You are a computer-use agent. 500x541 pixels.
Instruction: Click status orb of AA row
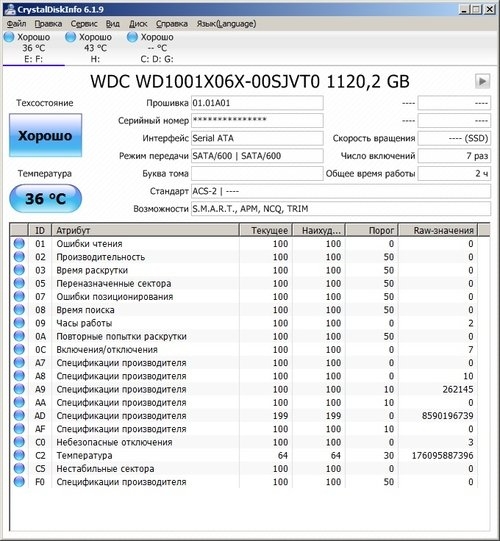(x=19, y=402)
